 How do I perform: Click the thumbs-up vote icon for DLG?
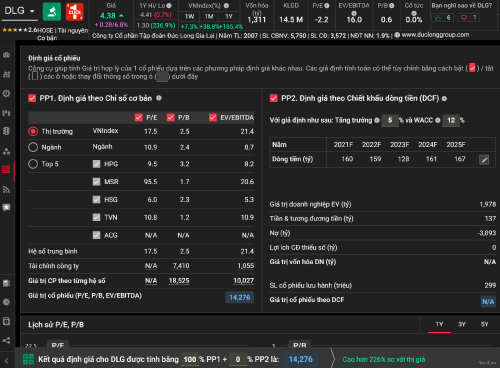[438, 18]
